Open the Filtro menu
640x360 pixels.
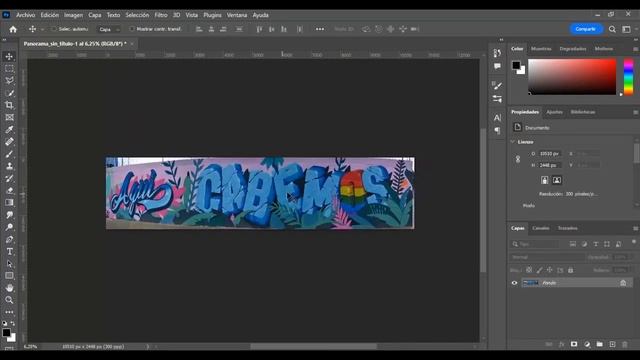click(x=161, y=15)
